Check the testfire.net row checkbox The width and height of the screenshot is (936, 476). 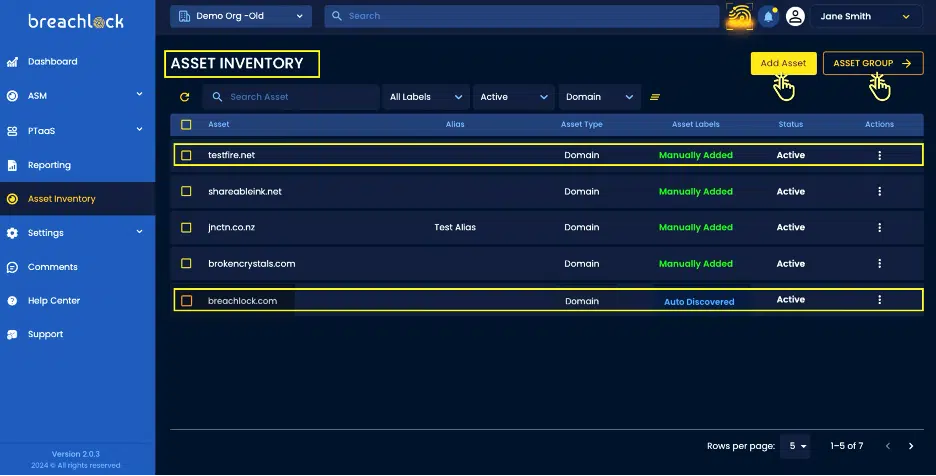tap(186, 155)
